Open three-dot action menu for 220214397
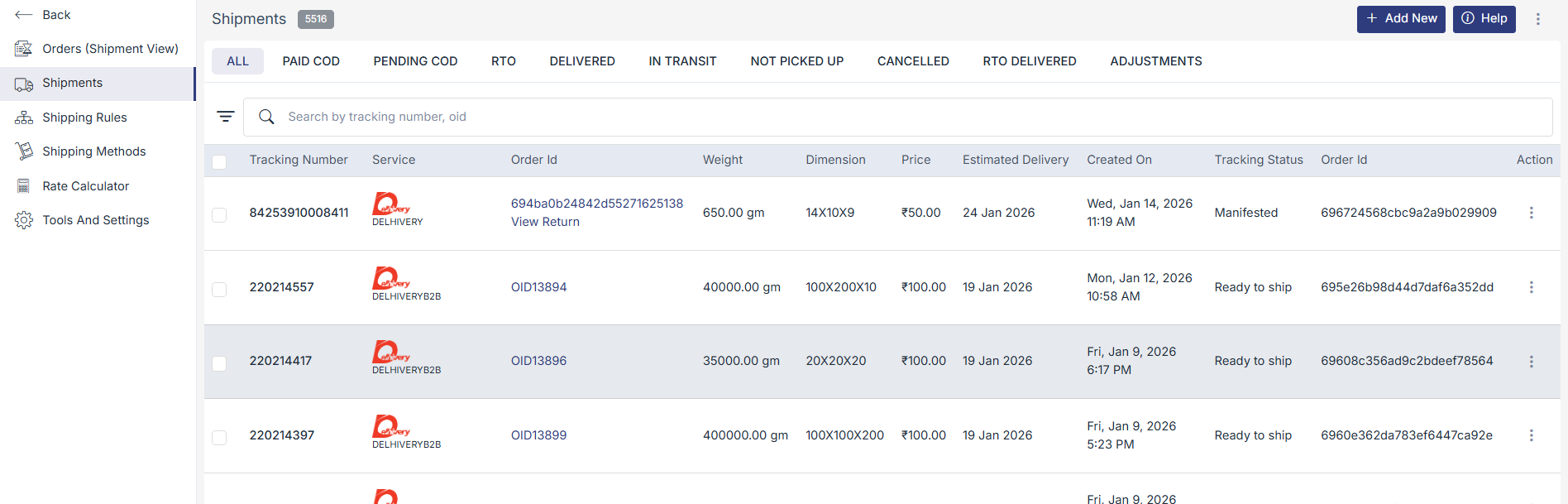Viewport: 1568px width, 504px height. pos(1531,435)
